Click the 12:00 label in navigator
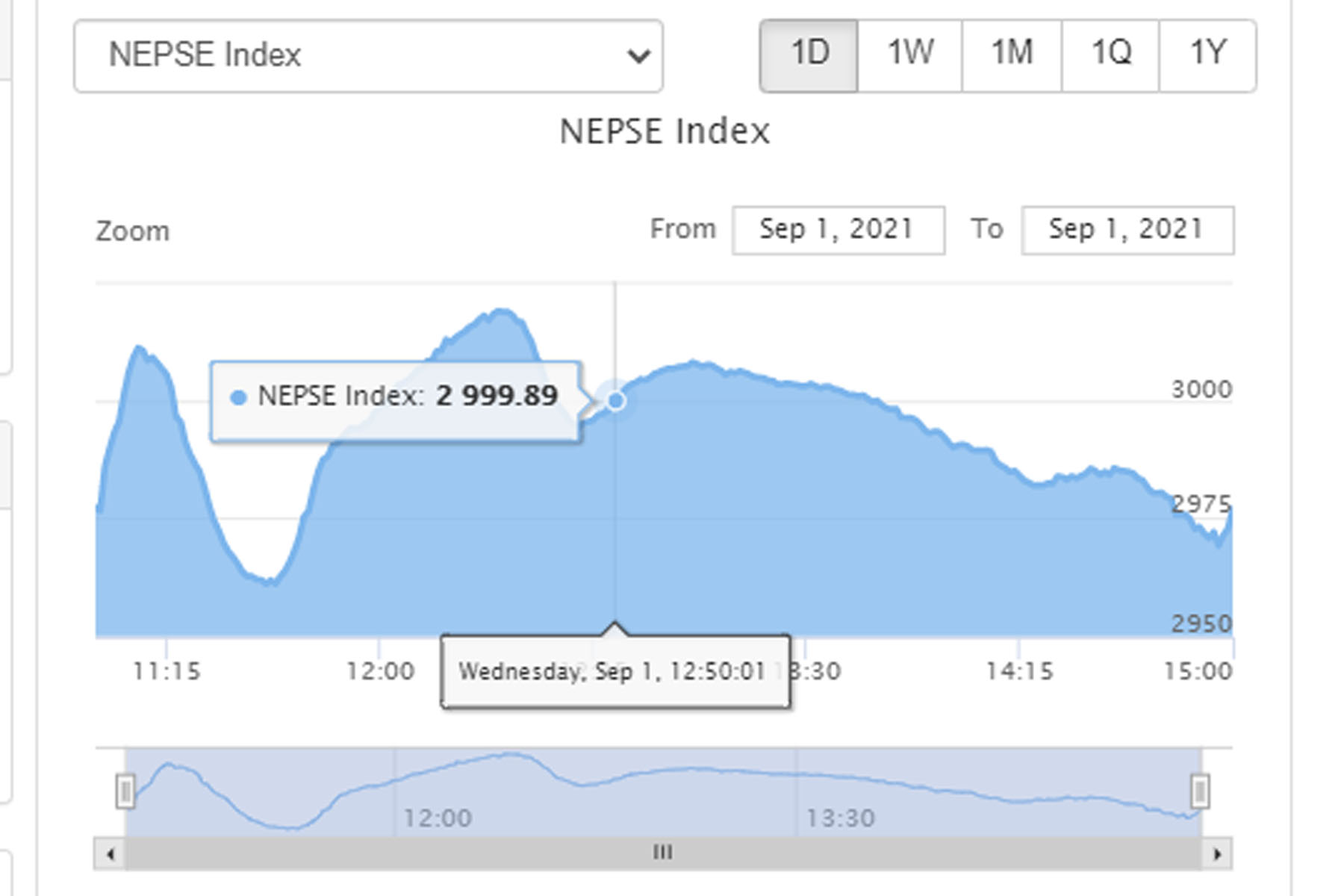The width and height of the screenshot is (1344, 896). tap(438, 818)
